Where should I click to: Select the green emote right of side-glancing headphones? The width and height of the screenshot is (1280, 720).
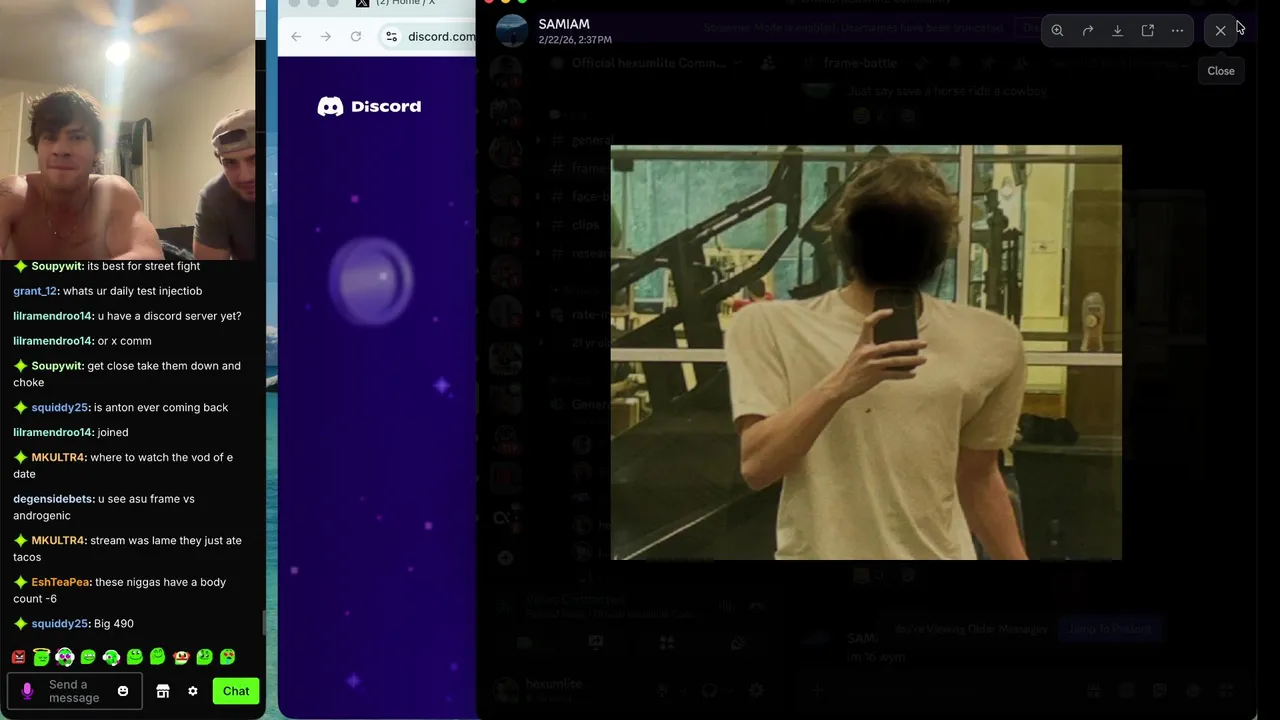pyautogui.click(x=135, y=657)
